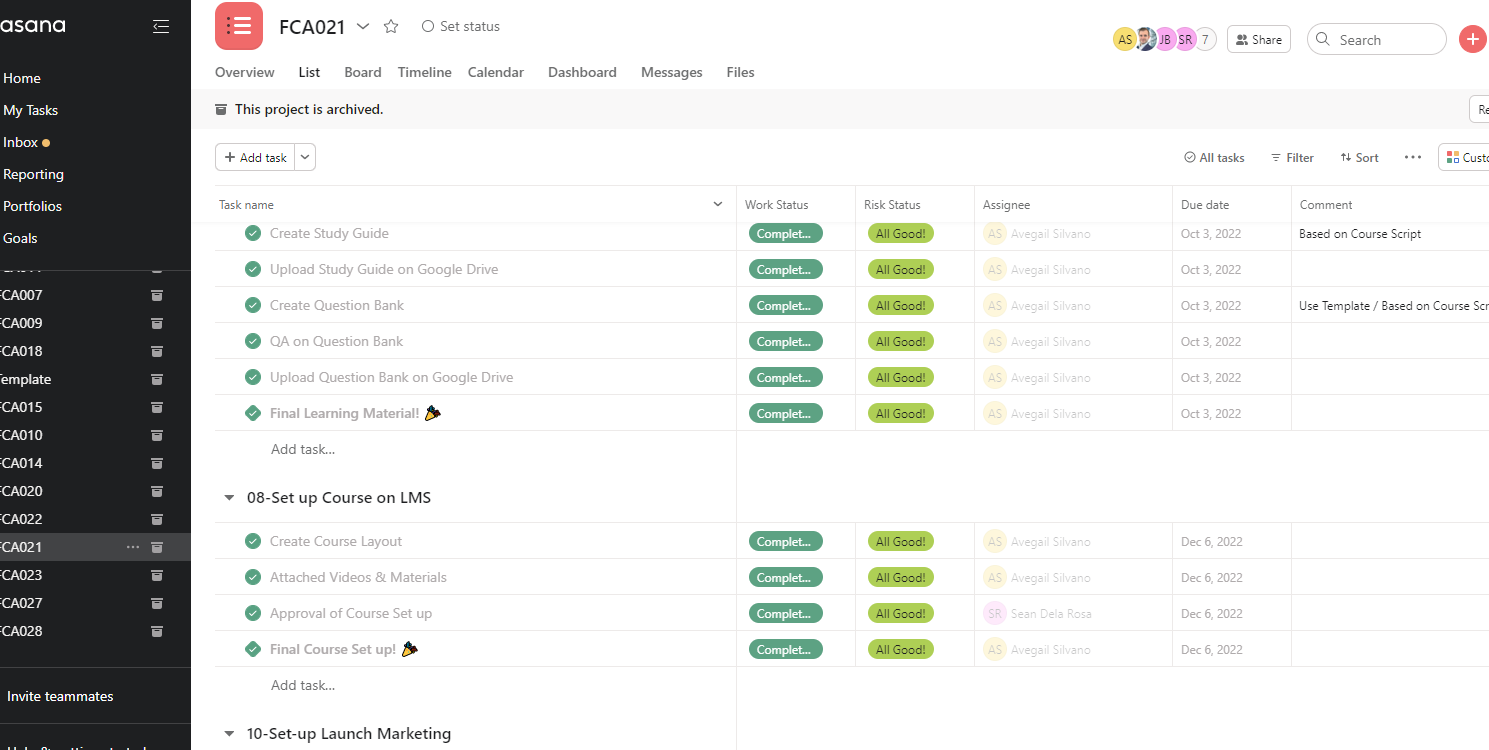Click the red plus quick-add button

coord(1472,39)
